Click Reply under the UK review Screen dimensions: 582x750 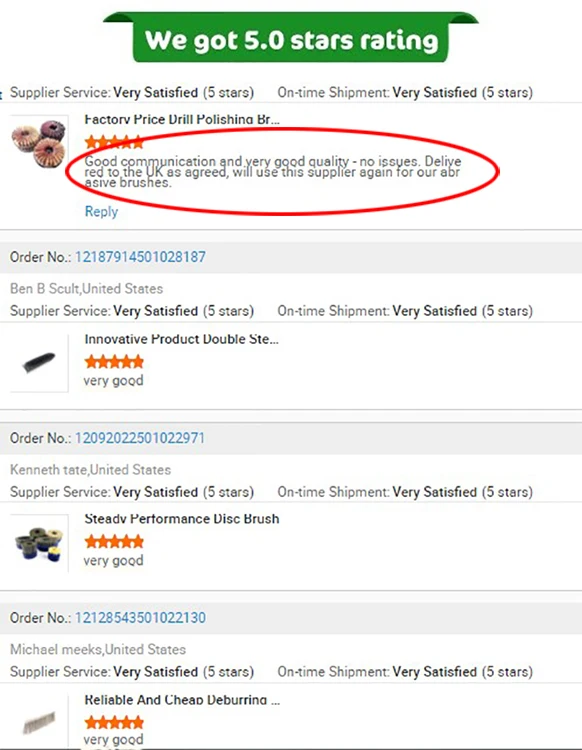click(101, 211)
